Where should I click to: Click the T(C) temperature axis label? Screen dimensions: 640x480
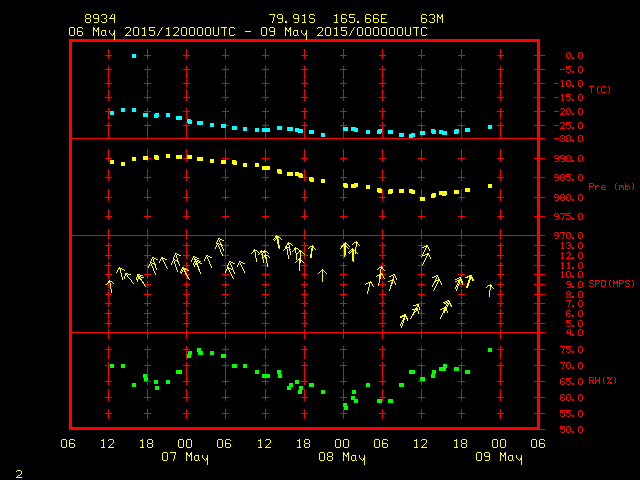click(600, 89)
